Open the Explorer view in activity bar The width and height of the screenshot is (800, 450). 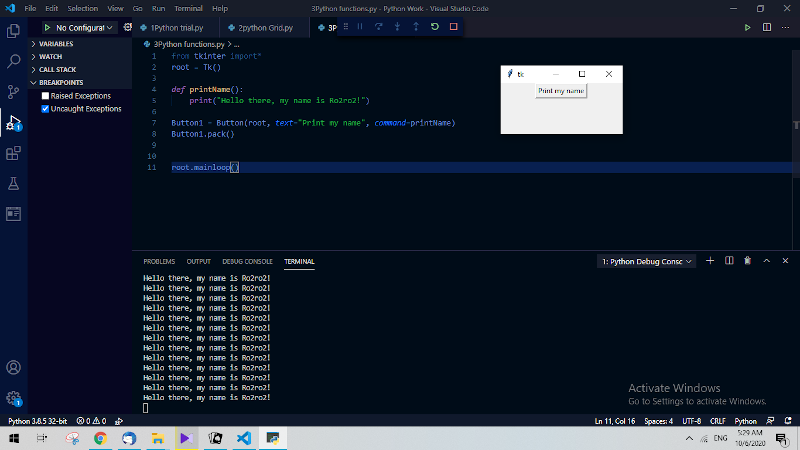point(13,31)
